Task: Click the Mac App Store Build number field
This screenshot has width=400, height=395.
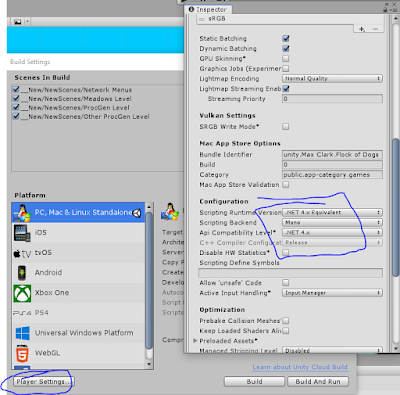Action: point(332,165)
